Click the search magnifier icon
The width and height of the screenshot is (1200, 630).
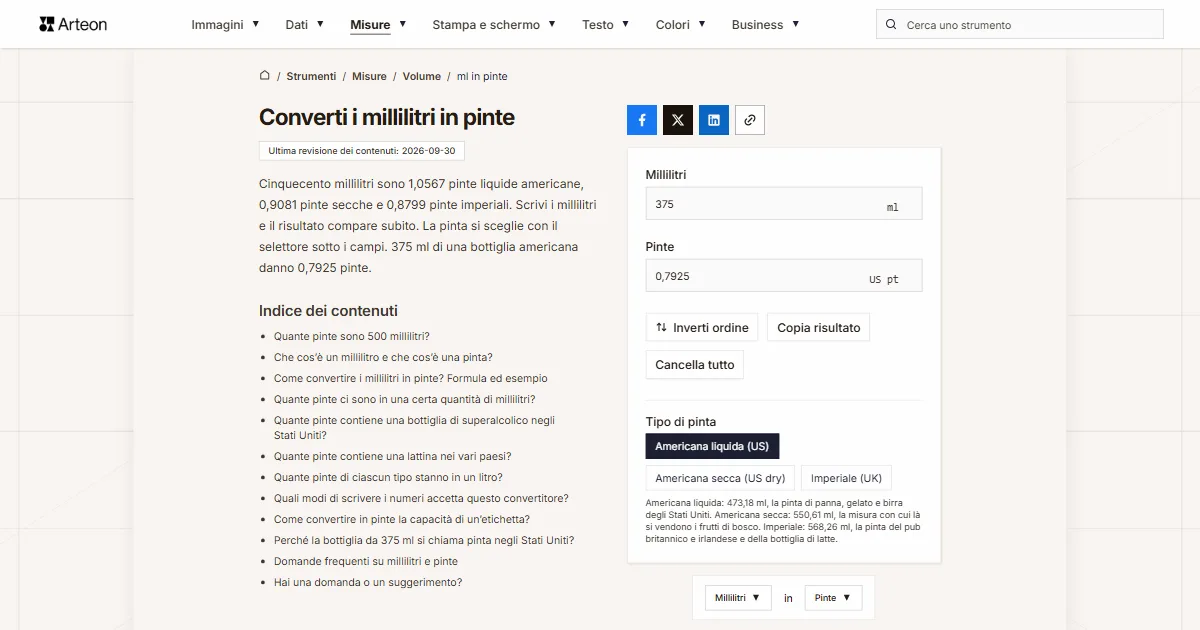point(891,25)
